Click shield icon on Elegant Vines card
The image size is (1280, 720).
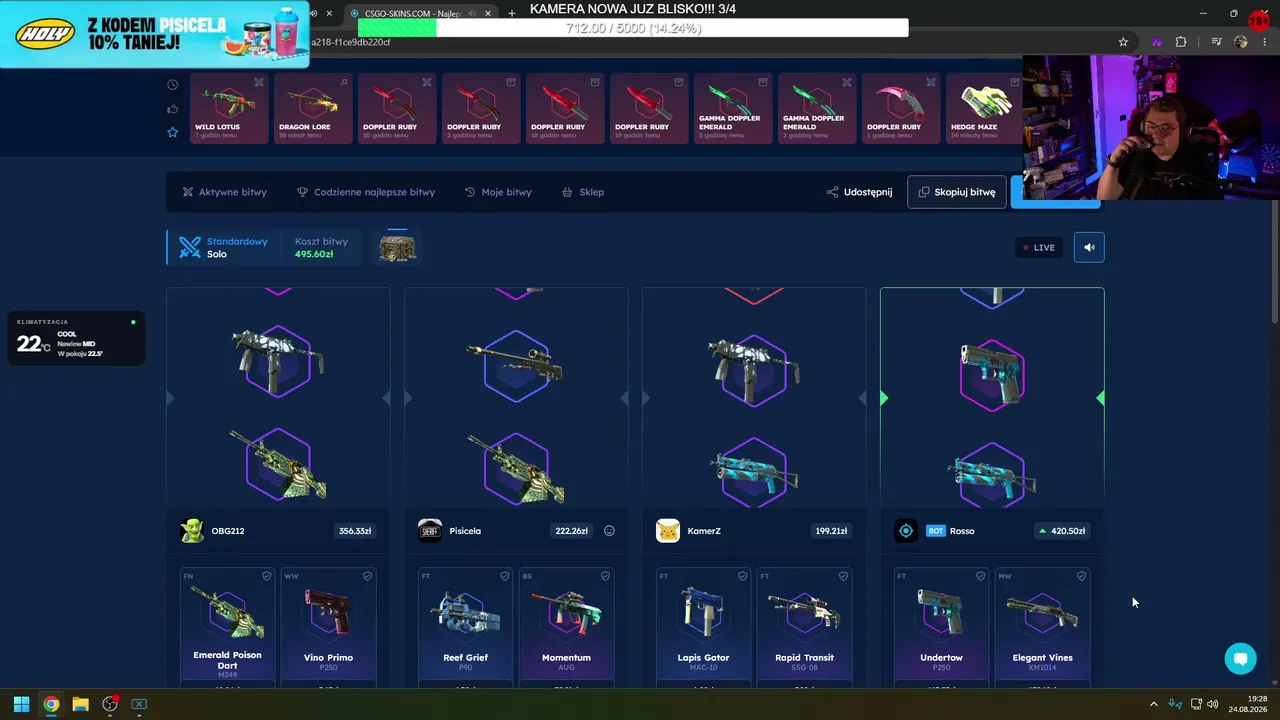(x=1081, y=576)
